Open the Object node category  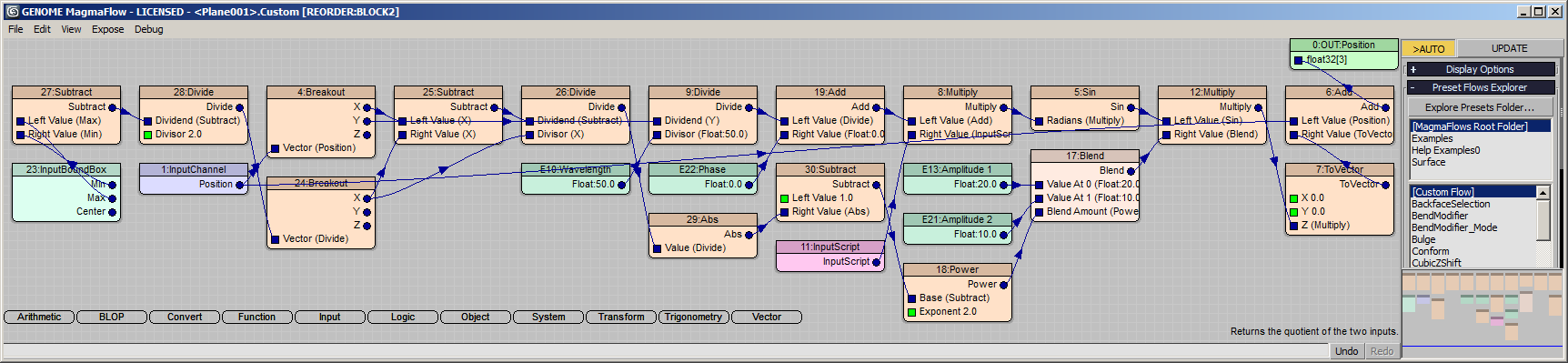(x=476, y=317)
